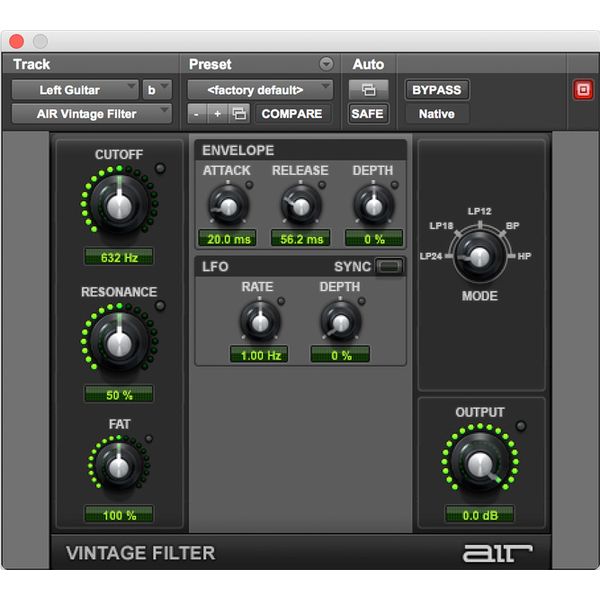Click the RESONANCE automation indicator LED
600x600 pixels.
click(160, 305)
